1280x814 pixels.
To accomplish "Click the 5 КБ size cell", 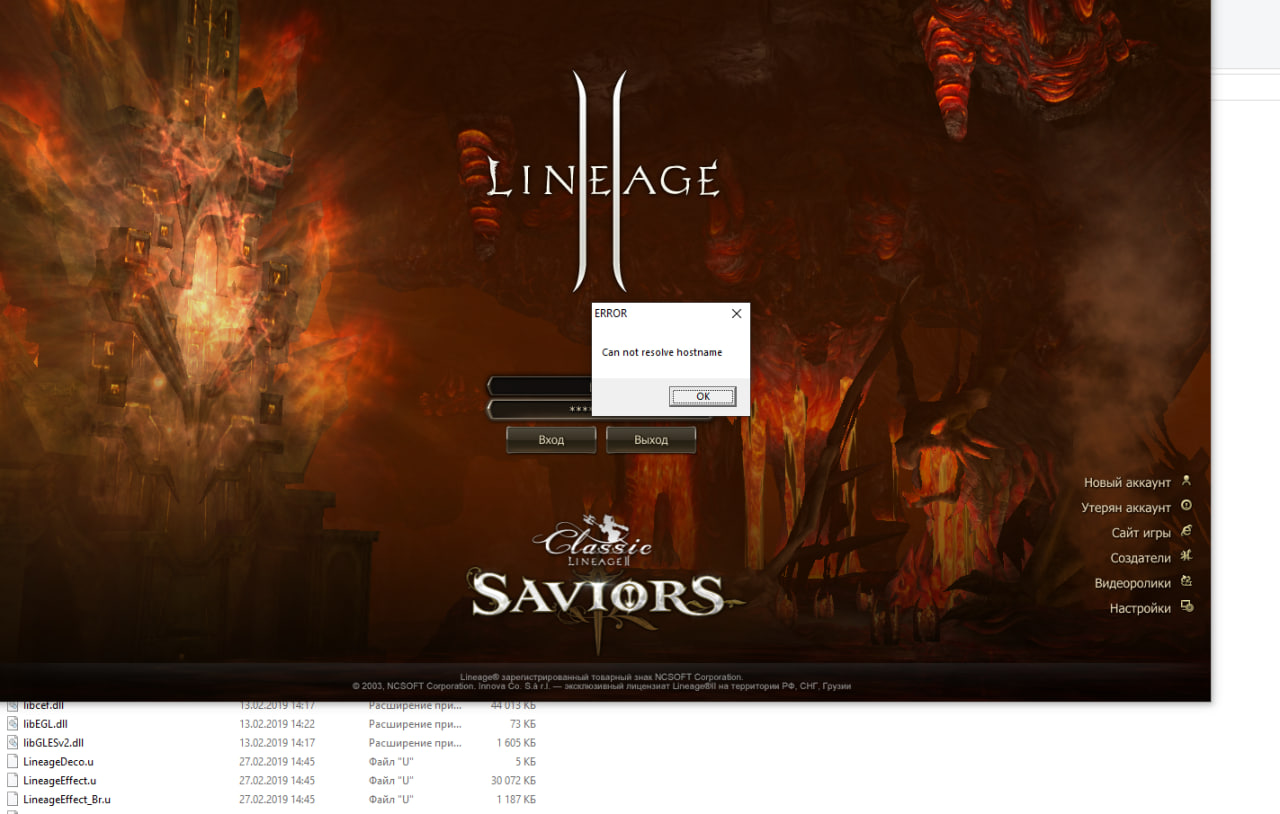I will tap(525, 762).
